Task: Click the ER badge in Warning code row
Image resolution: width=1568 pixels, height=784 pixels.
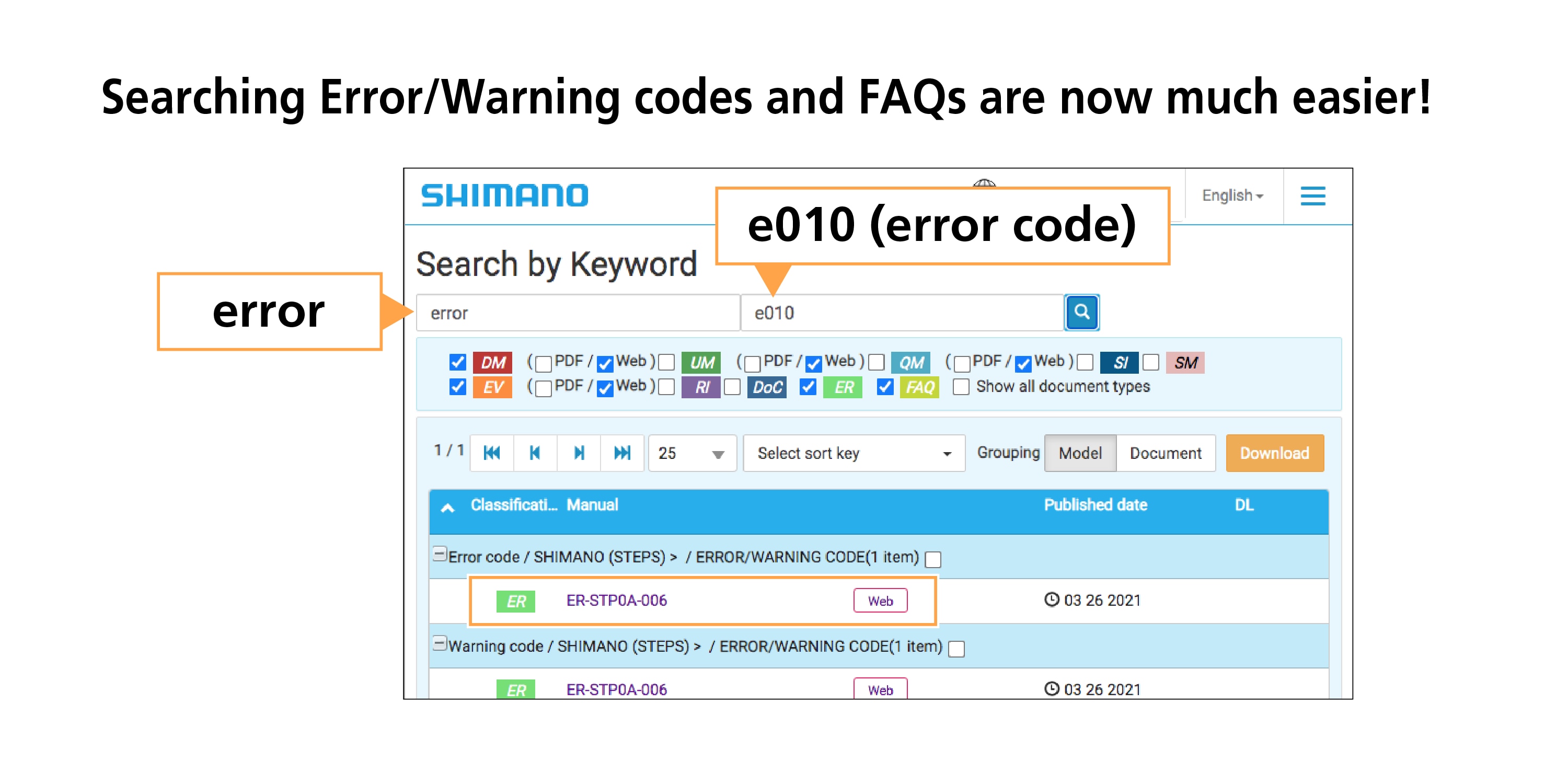Action: (x=515, y=689)
